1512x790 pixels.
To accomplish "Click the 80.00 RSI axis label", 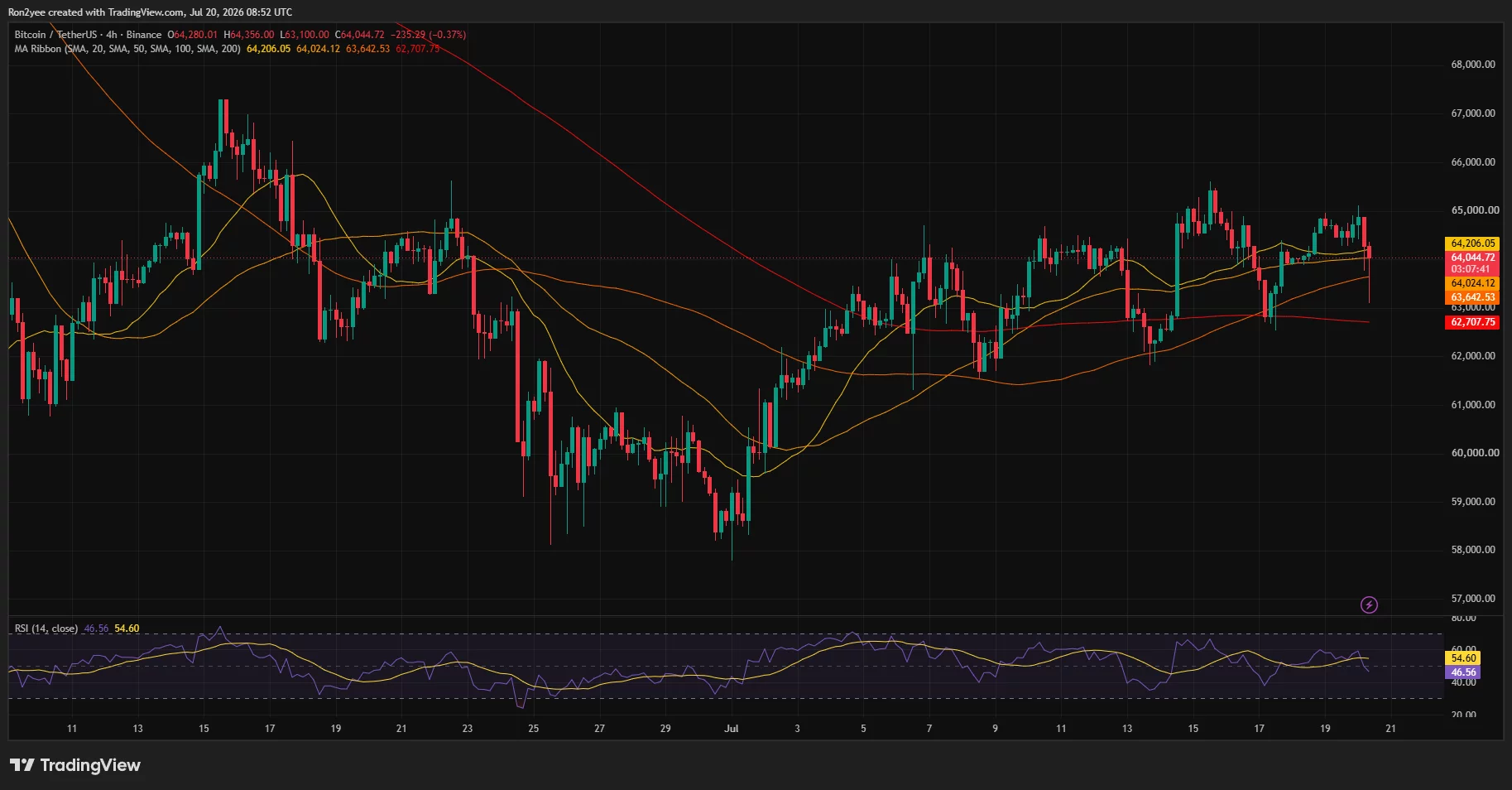I will [x=1463, y=619].
